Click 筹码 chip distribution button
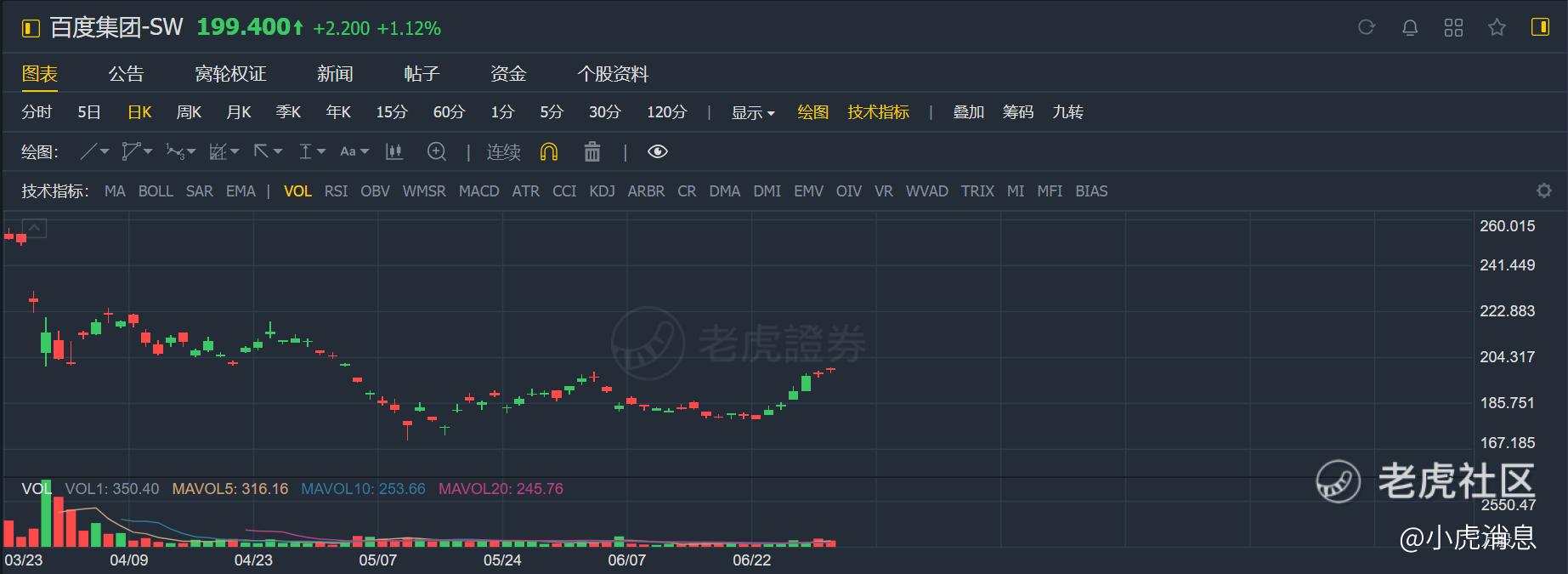The height and width of the screenshot is (574, 1568). point(1018,112)
